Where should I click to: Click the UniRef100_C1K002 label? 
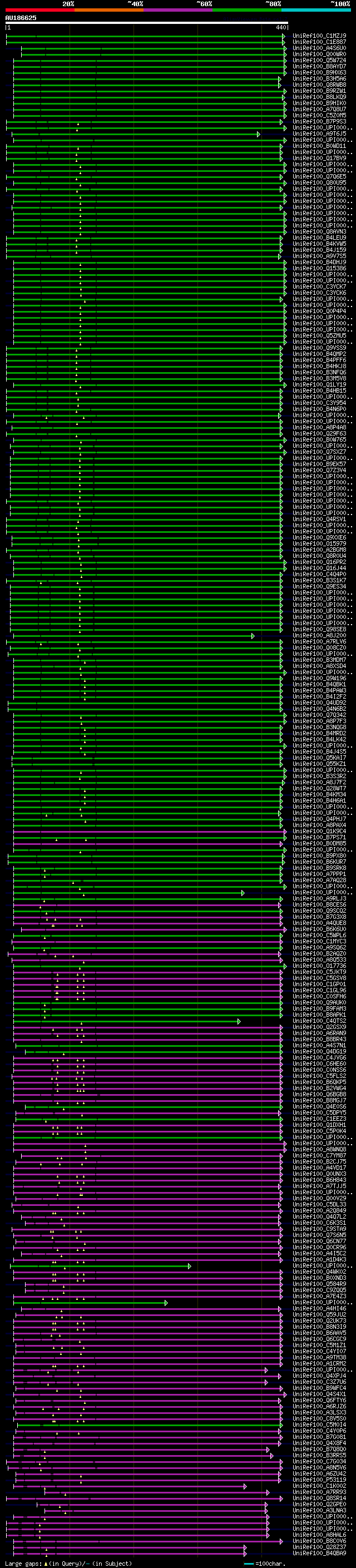tap(319, 1486)
